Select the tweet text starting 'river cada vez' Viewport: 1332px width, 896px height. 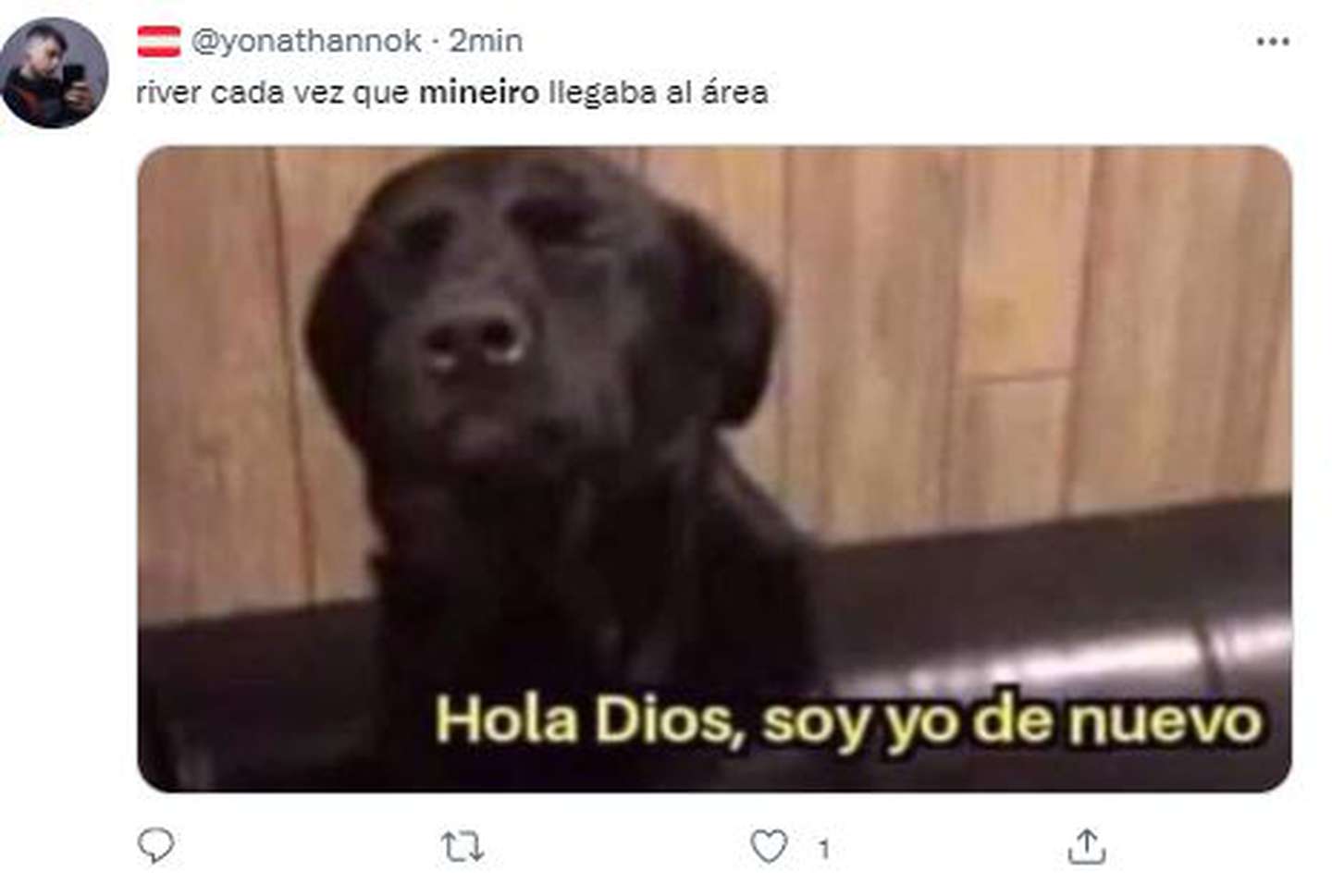(451, 92)
